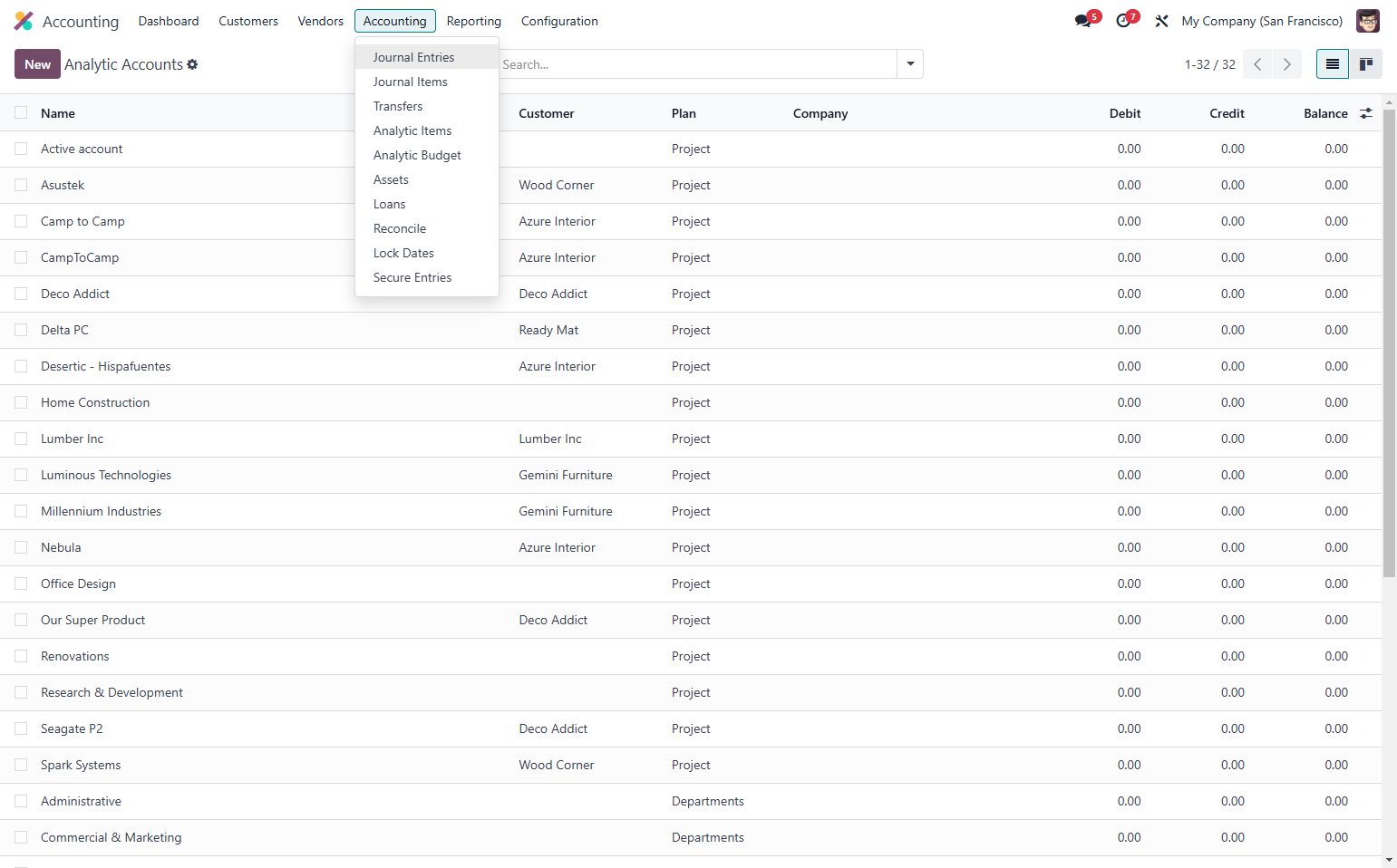The width and height of the screenshot is (1397, 868).
Task: Open optional columns adjust icon
Action: coord(1366,113)
